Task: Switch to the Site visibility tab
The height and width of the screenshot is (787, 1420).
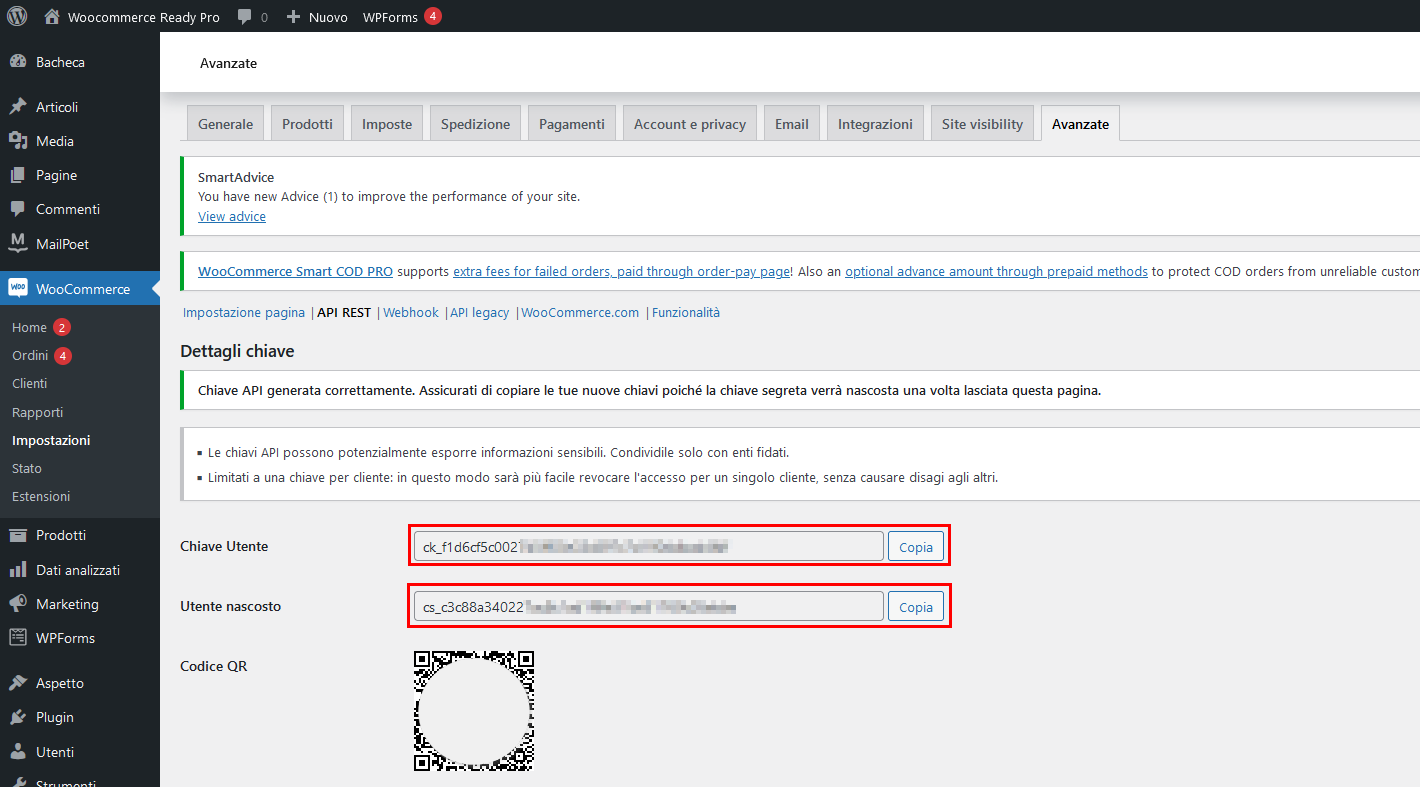Action: (983, 124)
